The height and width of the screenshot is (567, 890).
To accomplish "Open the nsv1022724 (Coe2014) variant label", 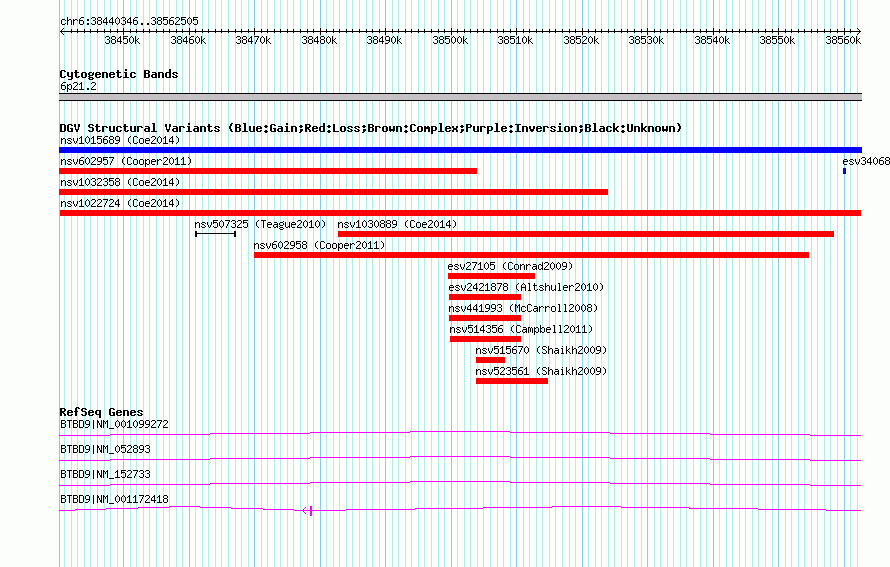I will pyautogui.click(x=120, y=203).
